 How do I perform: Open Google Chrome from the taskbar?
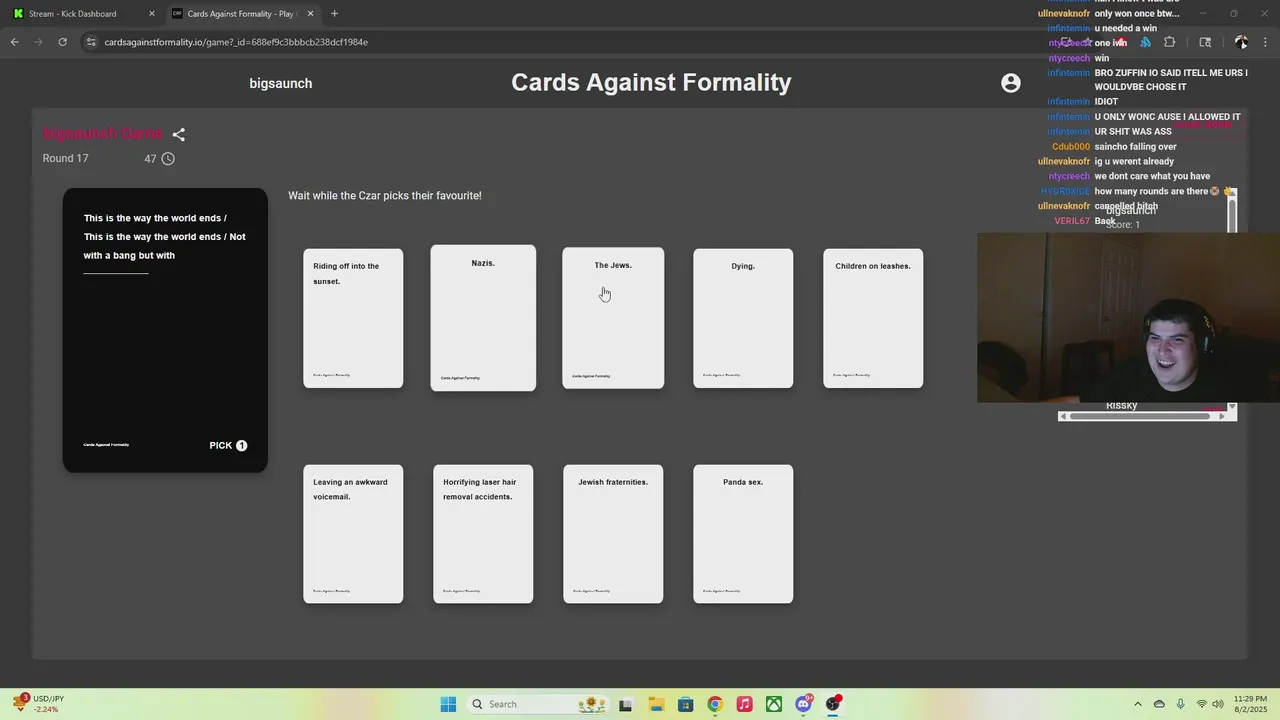pyautogui.click(x=714, y=704)
